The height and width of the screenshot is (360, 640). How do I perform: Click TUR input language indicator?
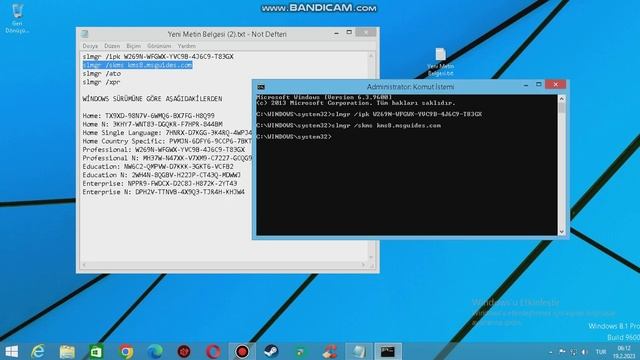tap(600, 352)
